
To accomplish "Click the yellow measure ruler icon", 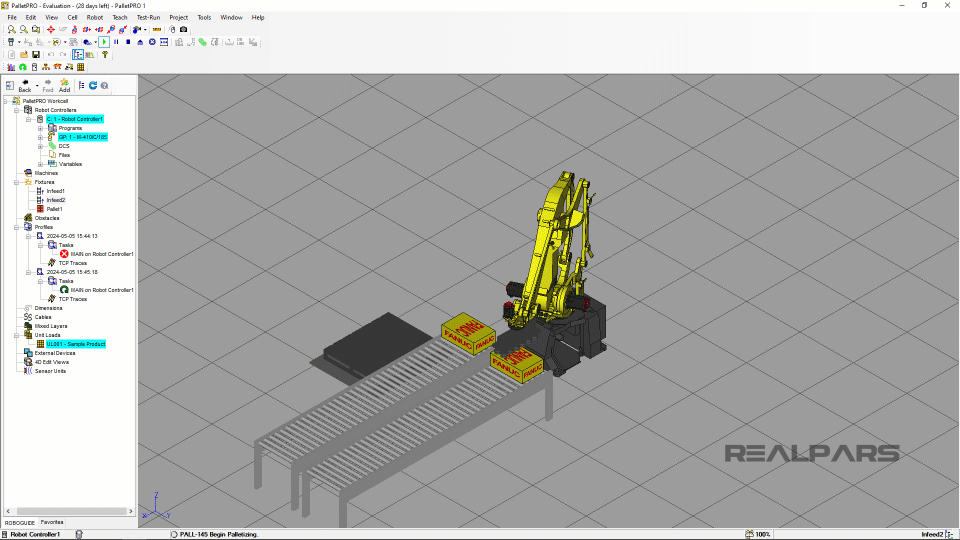I will coord(157,29).
